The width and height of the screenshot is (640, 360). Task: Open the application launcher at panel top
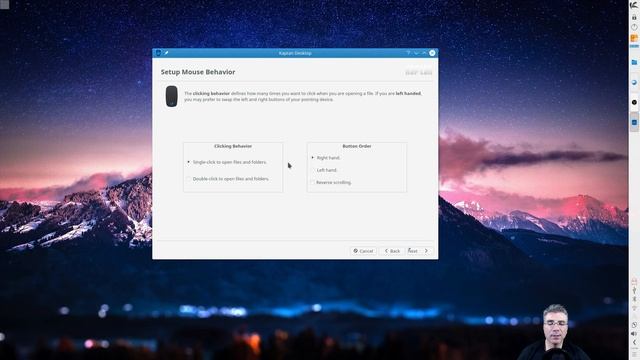(x=634, y=5)
